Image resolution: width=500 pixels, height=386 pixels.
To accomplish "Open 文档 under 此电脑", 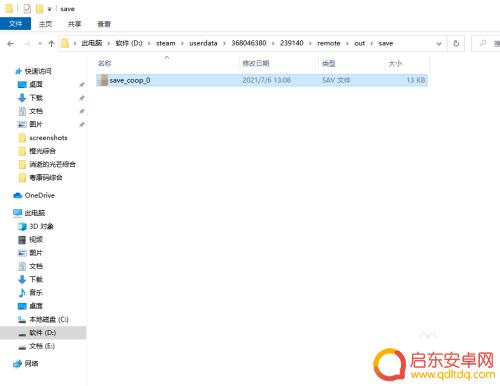I will click(x=36, y=266).
